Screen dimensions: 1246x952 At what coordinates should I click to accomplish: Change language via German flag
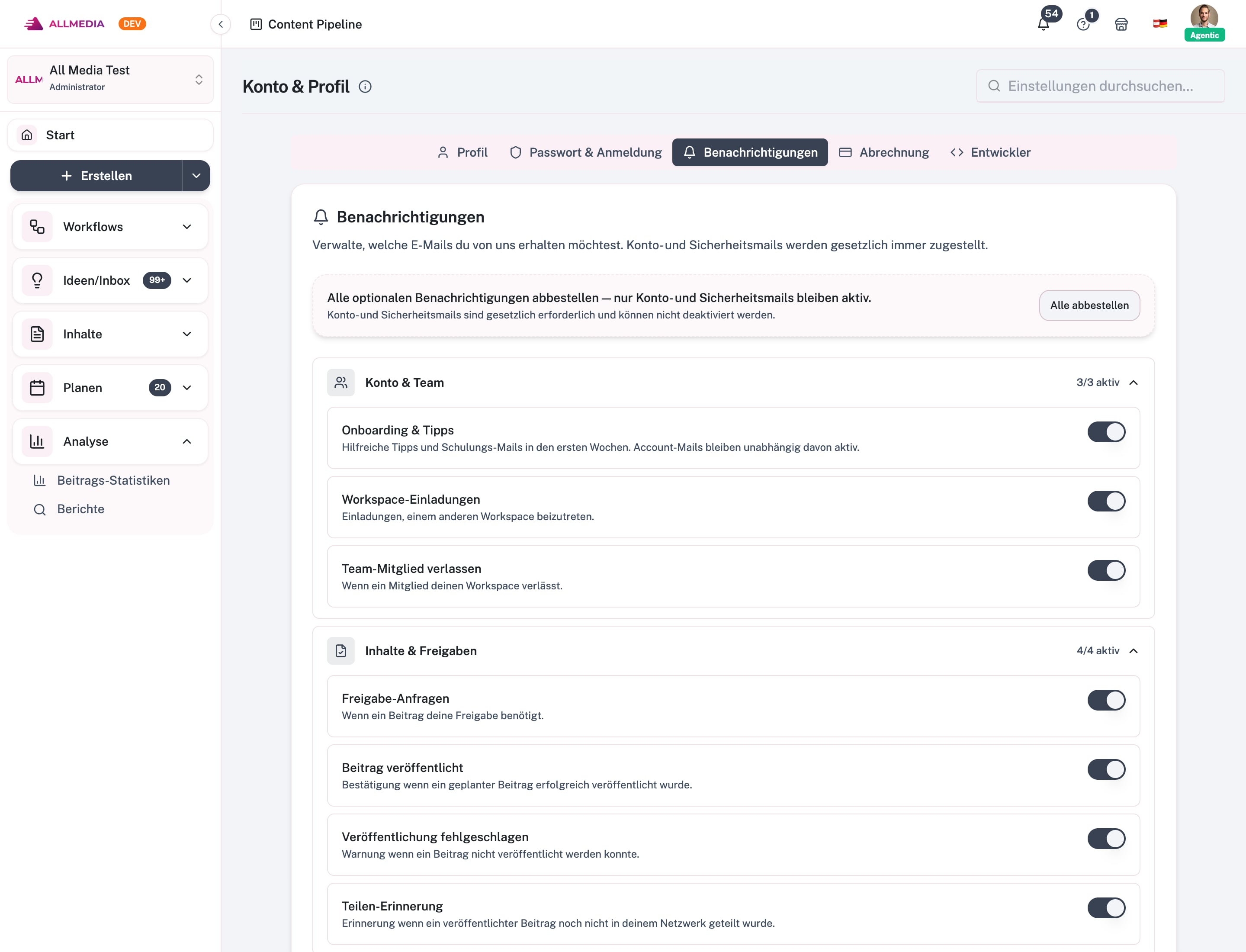pos(1160,24)
